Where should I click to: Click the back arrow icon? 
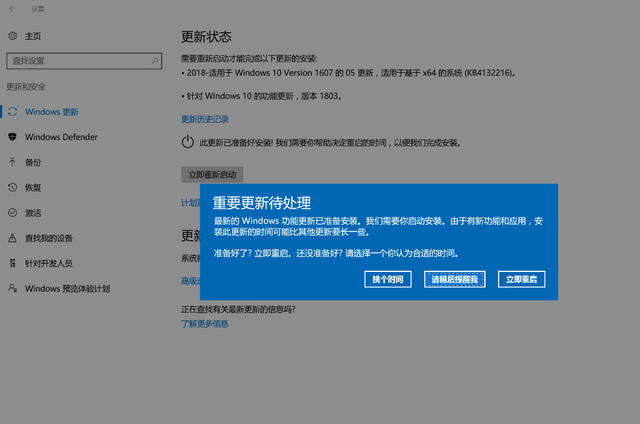12,8
